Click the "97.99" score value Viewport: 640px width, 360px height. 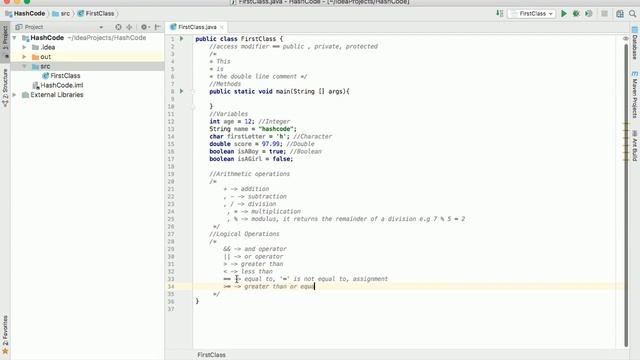point(270,144)
